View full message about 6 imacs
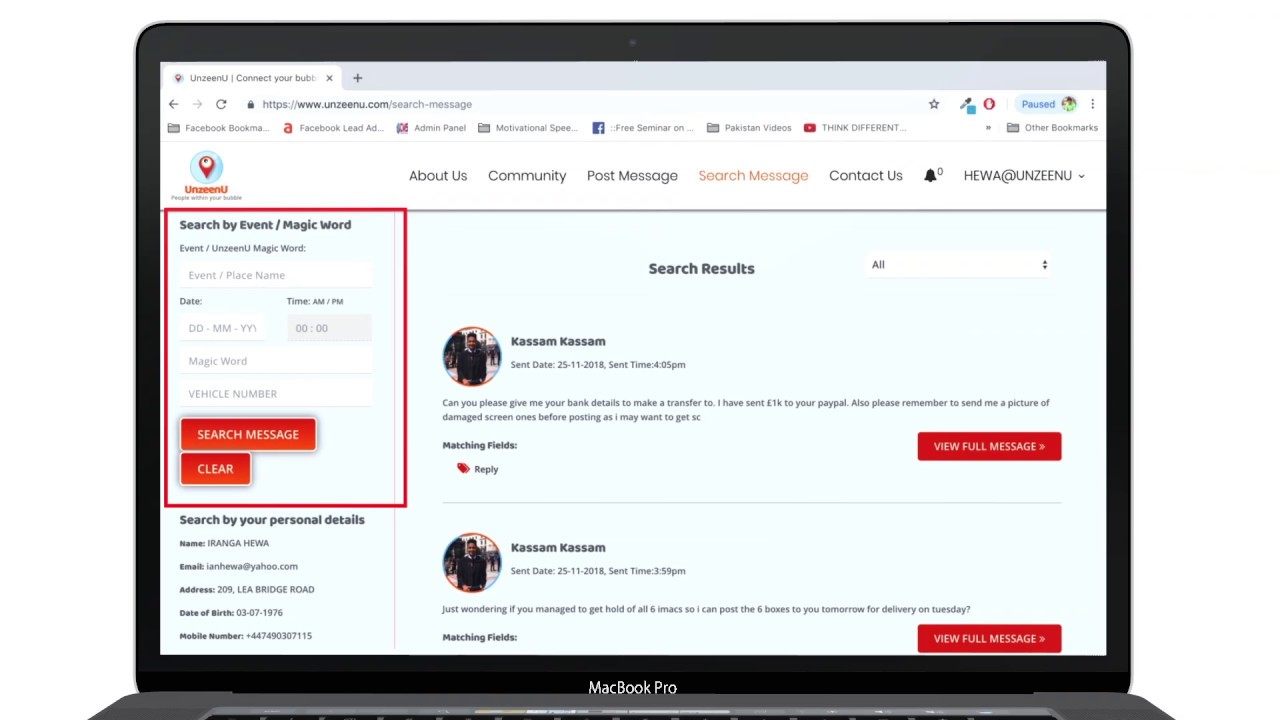 [989, 638]
